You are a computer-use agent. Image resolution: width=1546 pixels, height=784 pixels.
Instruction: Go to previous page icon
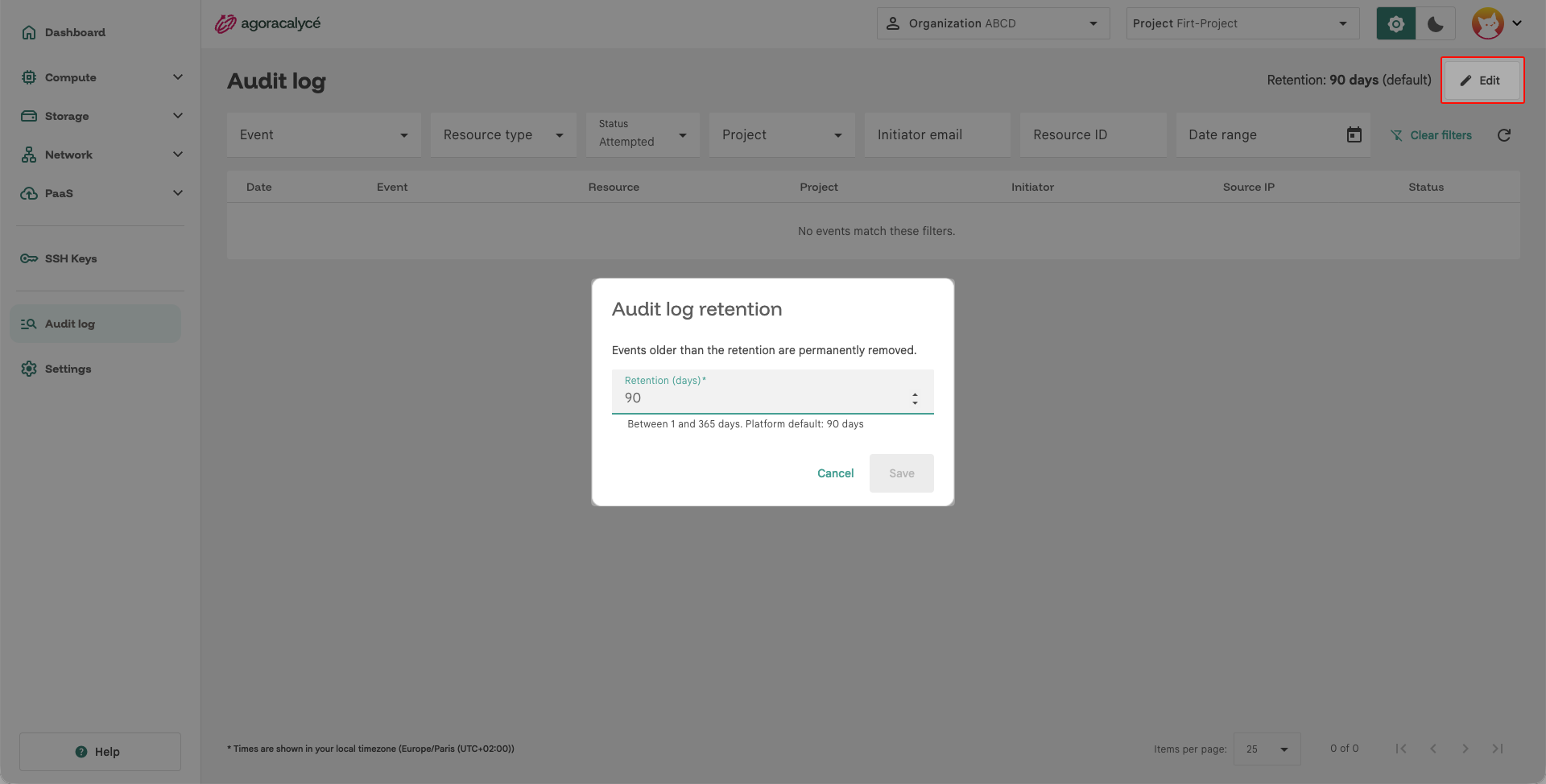[x=1433, y=749]
